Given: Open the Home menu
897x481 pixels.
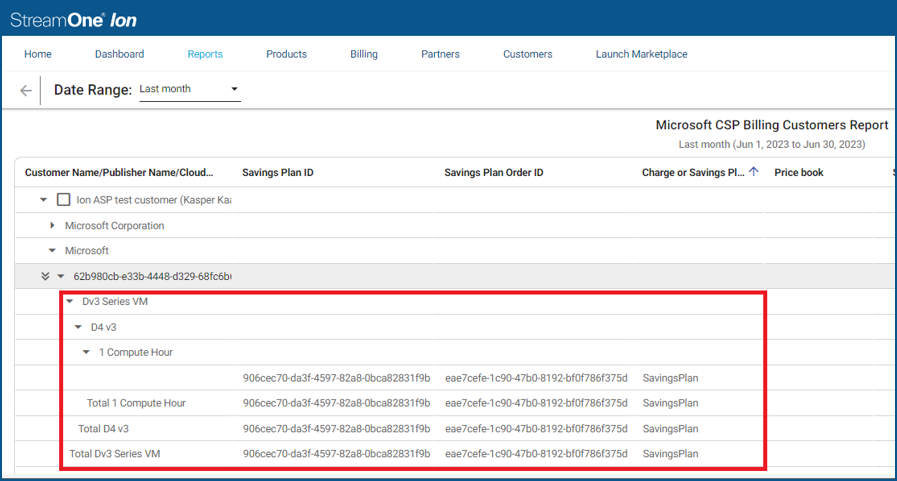Looking at the screenshot, I should click(x=38, y=54).
